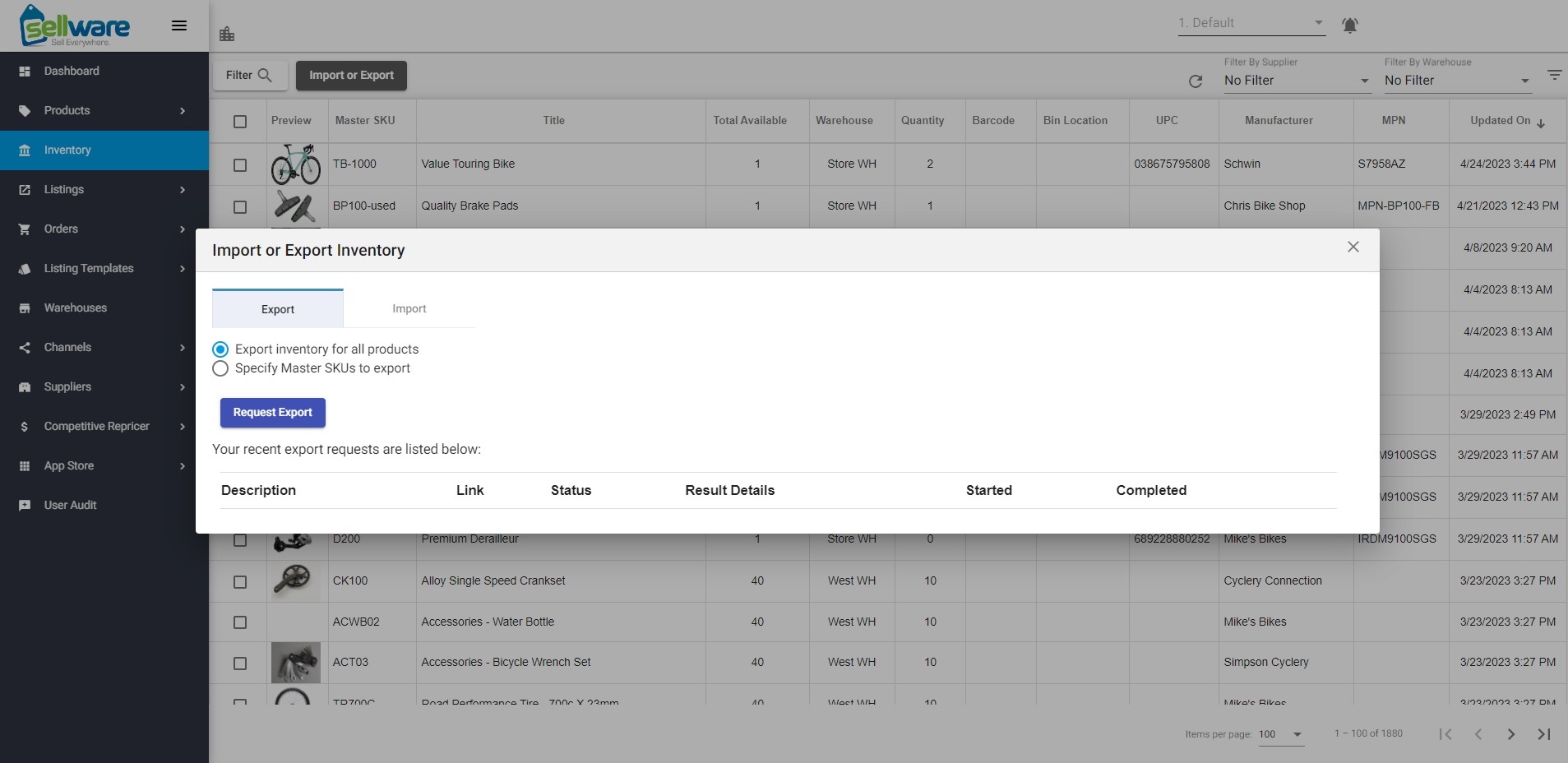Click the Sellware logo
This screenshot has height=763, width=1568.
(75, 25)
